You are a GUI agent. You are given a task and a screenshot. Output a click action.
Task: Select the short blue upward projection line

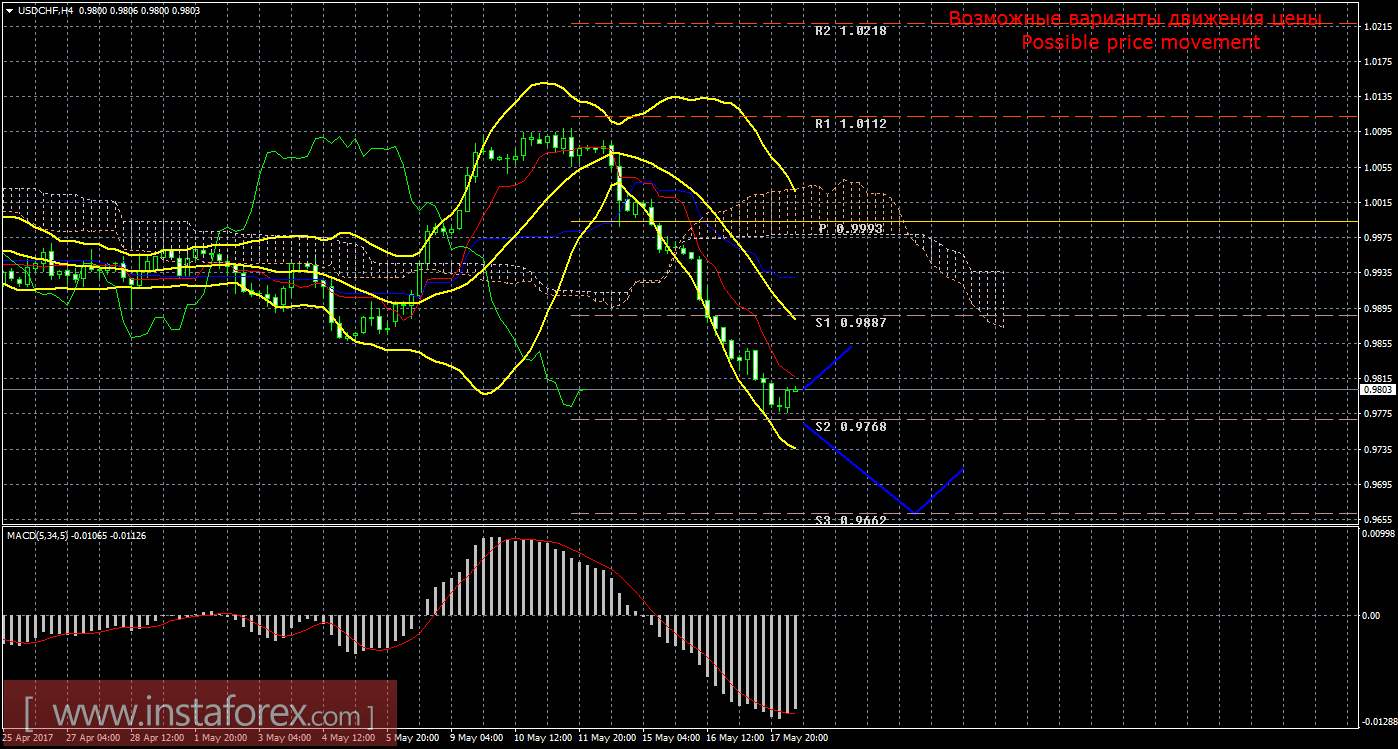(x=827, y=367)
